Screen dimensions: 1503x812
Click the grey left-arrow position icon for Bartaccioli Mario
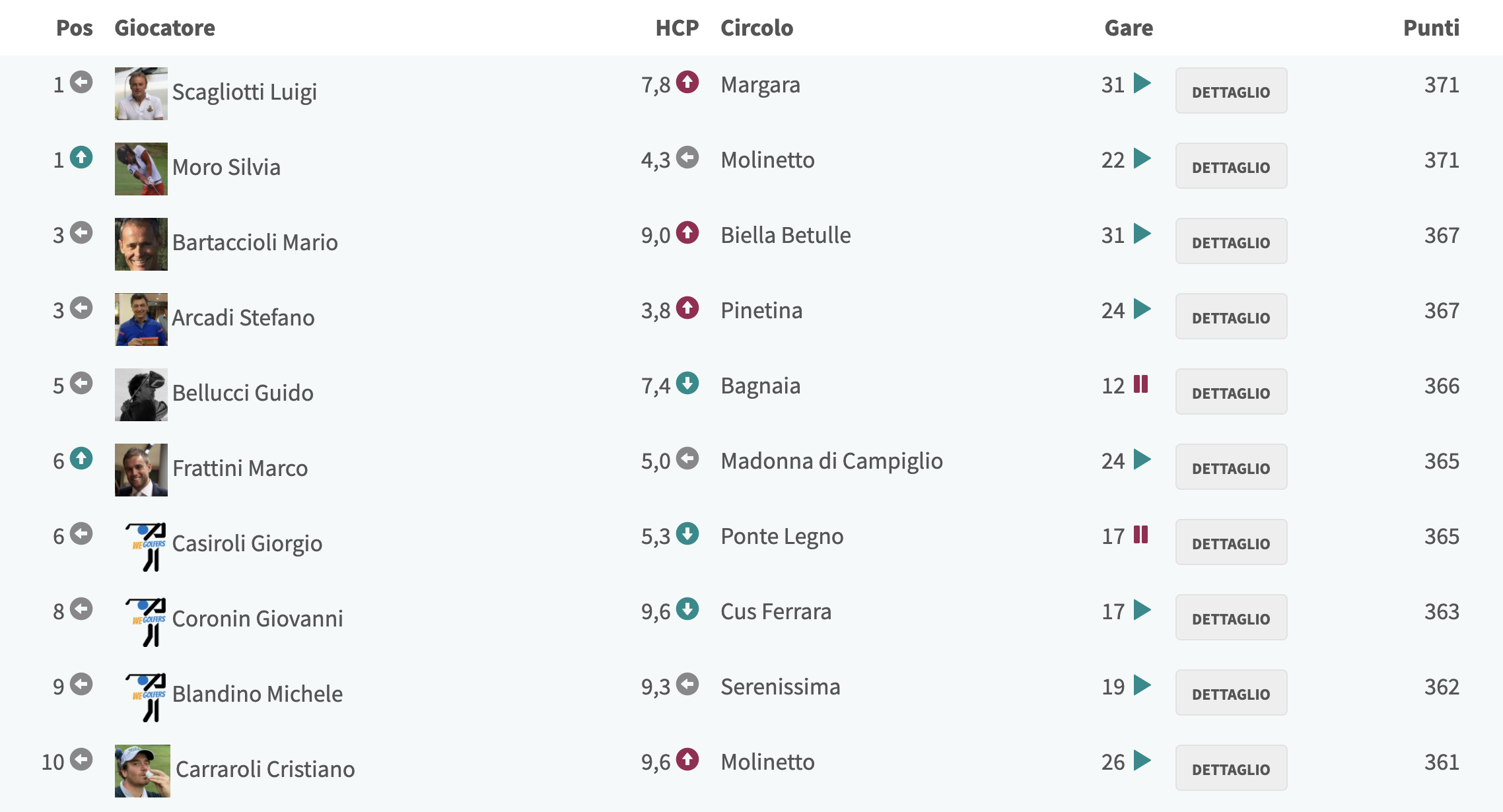coord(81,233)
